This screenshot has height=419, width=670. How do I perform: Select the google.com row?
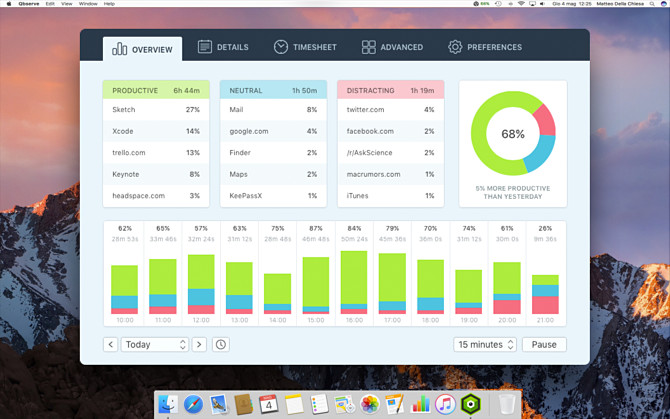(273, 131)
